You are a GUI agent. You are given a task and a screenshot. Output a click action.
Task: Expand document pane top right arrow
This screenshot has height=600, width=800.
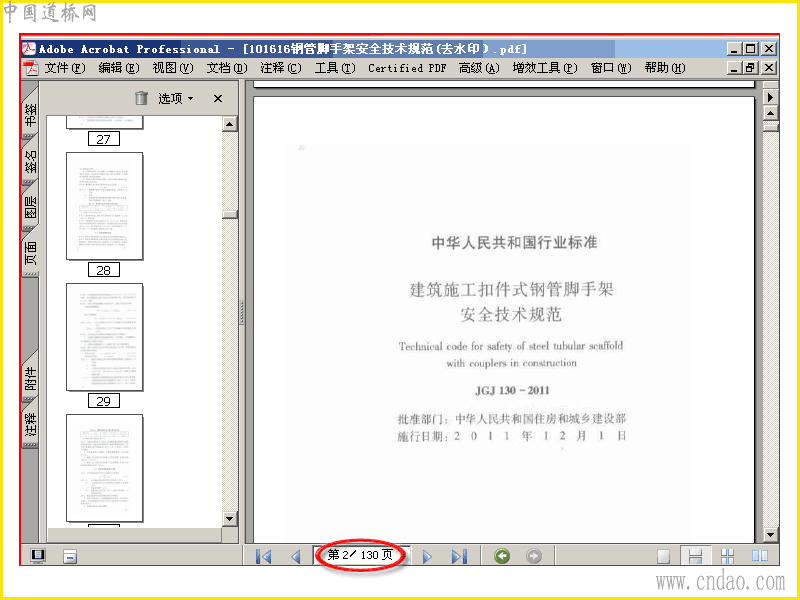[x=770, y=97]
